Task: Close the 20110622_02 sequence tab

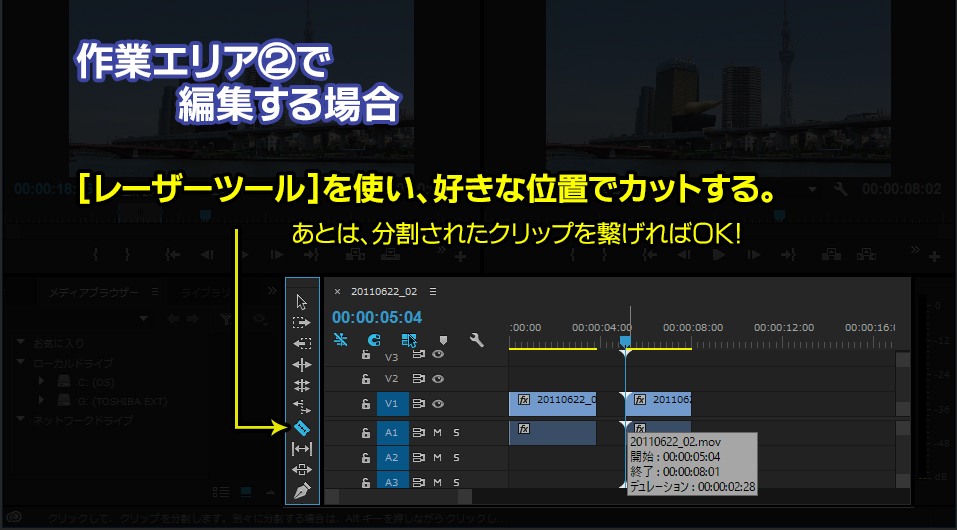Action: point(338,292)
